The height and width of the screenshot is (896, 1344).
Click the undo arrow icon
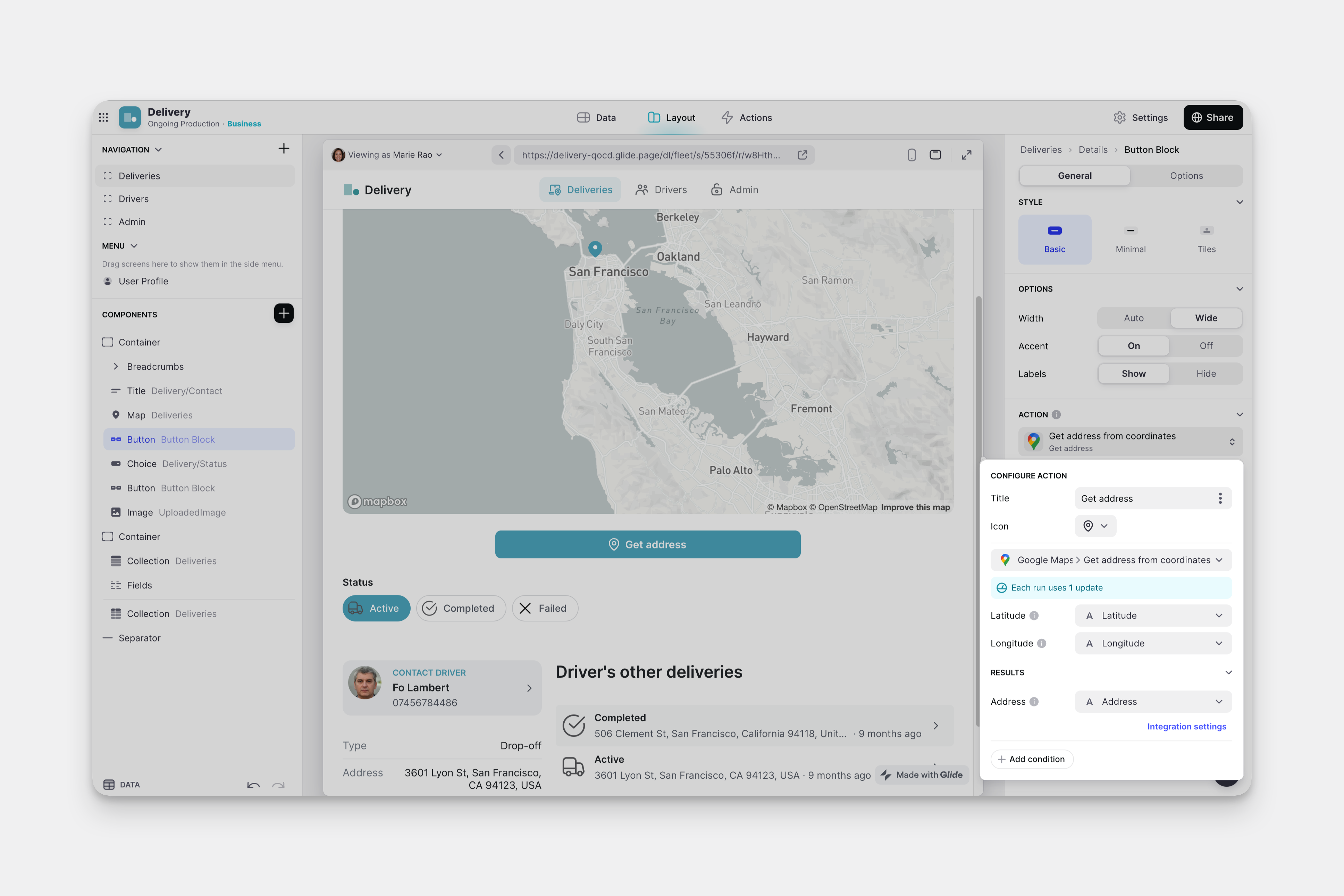click(x=253, y=785)
